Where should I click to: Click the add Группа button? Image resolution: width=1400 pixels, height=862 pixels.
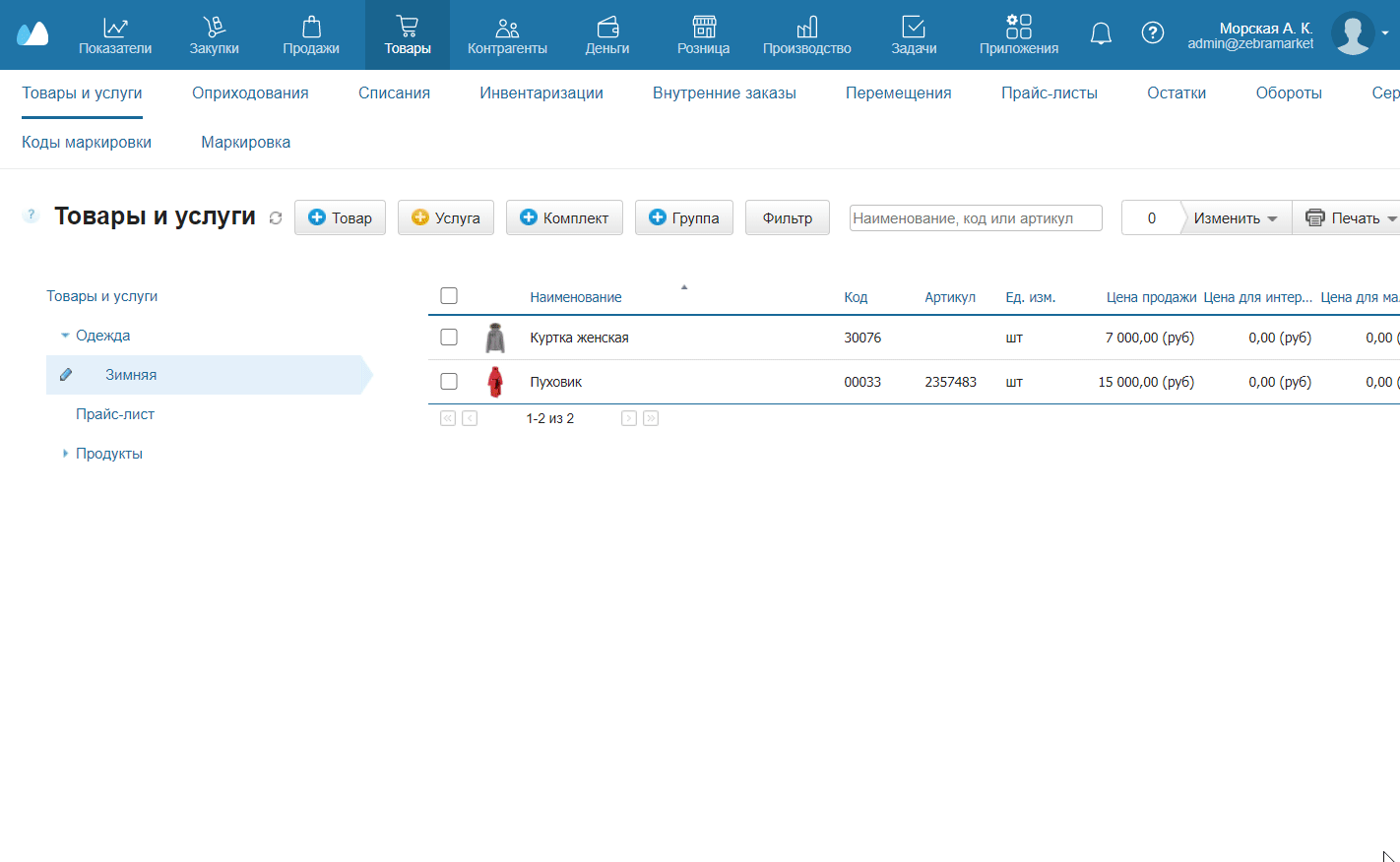684,218
